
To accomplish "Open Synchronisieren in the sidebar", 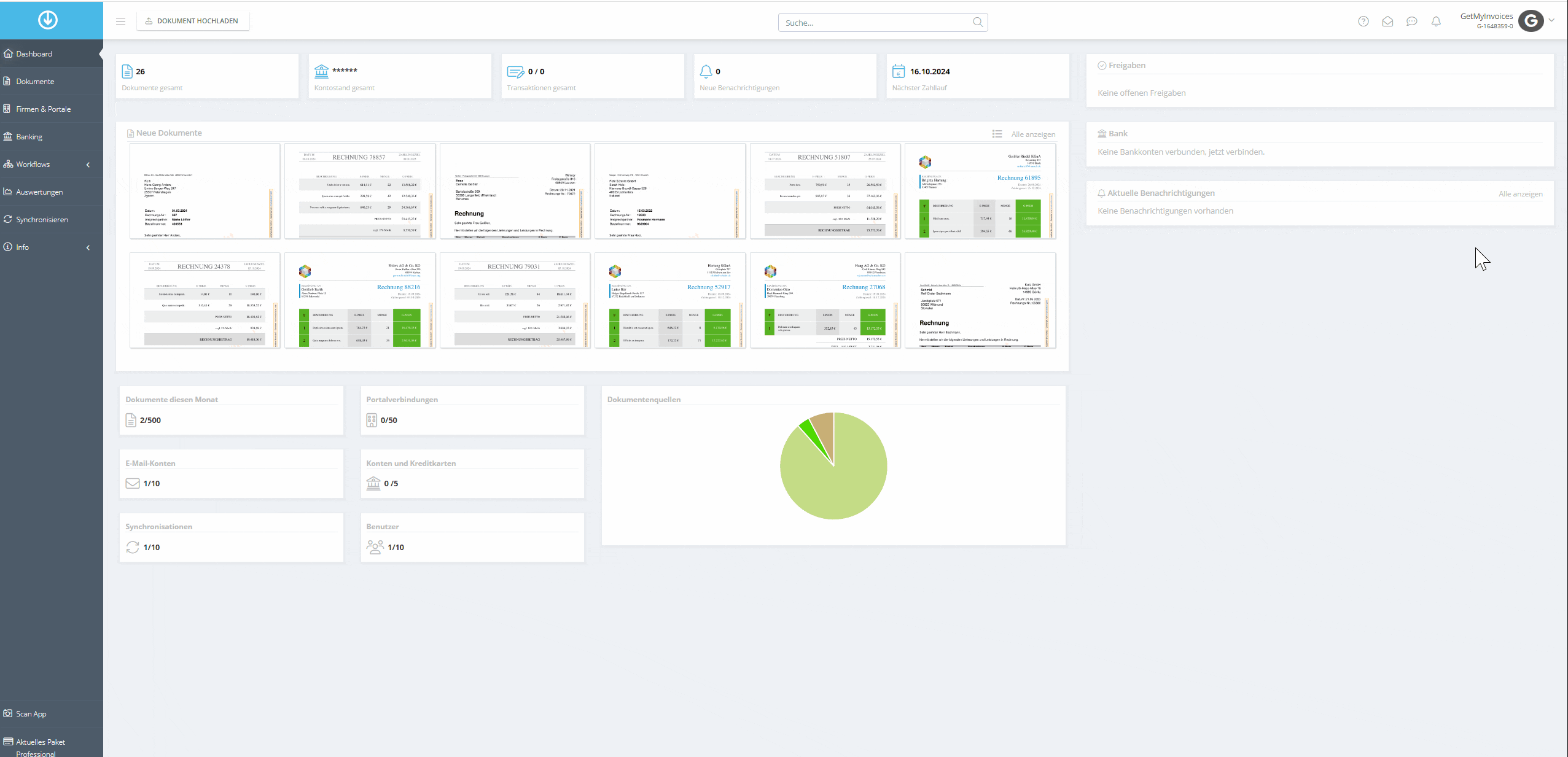I will (x=52, y=219).
